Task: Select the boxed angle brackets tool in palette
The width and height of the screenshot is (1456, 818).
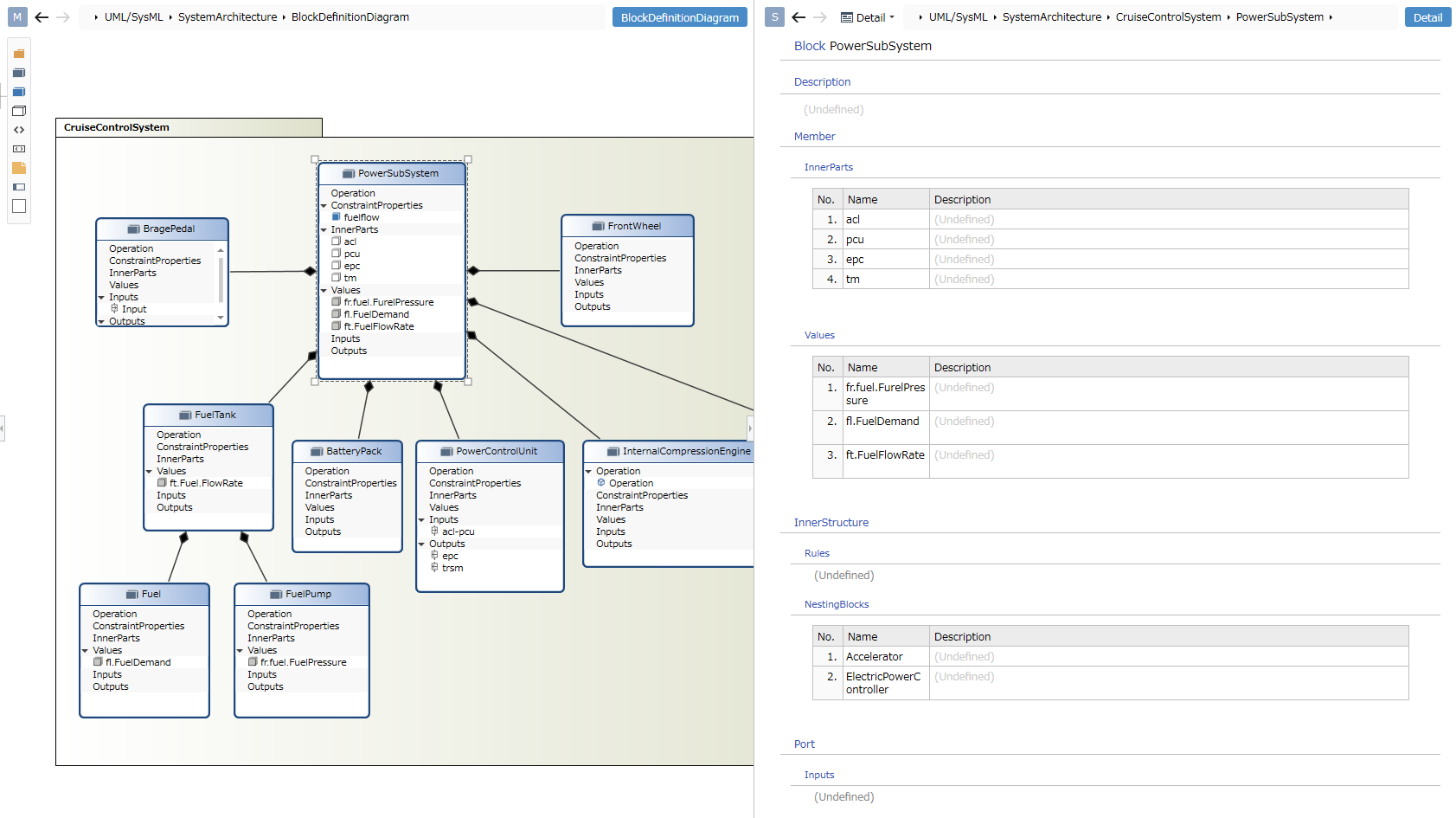Action: tap(19, 149)
